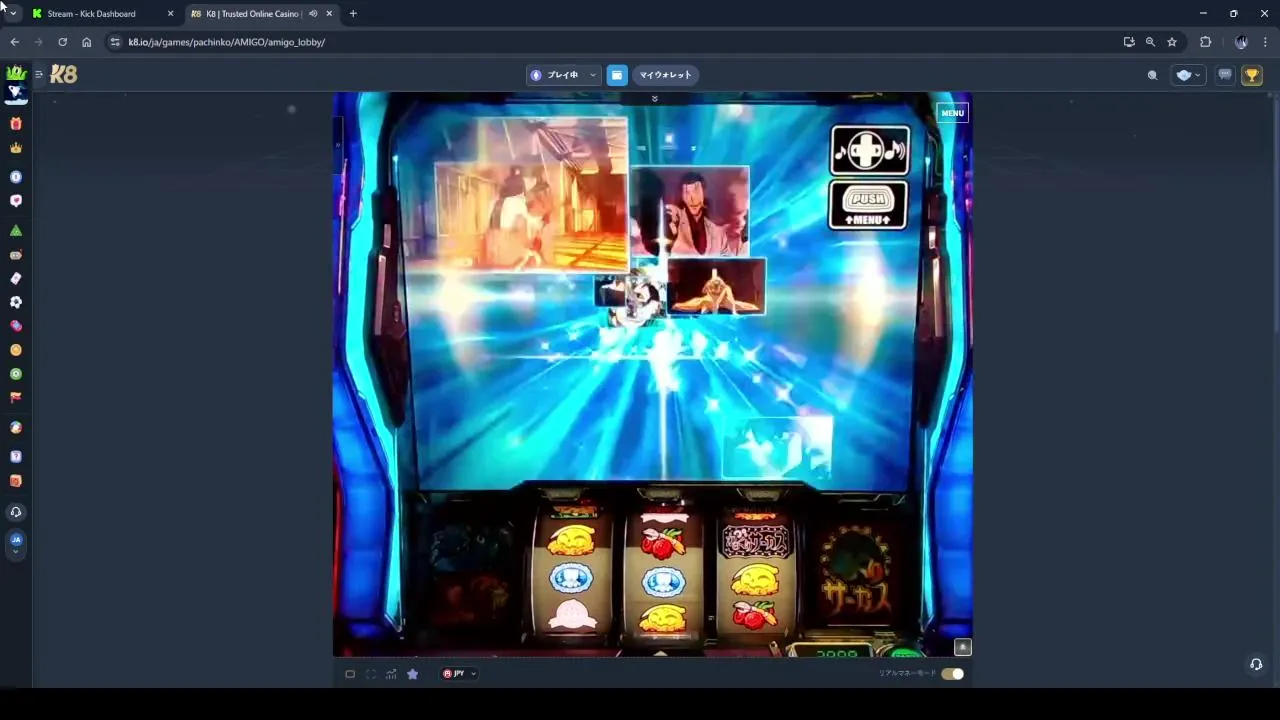Screen dimensions: 1280x720
Task: Open the heart speech-bubble sidebar icon
Action: [15, 201]
